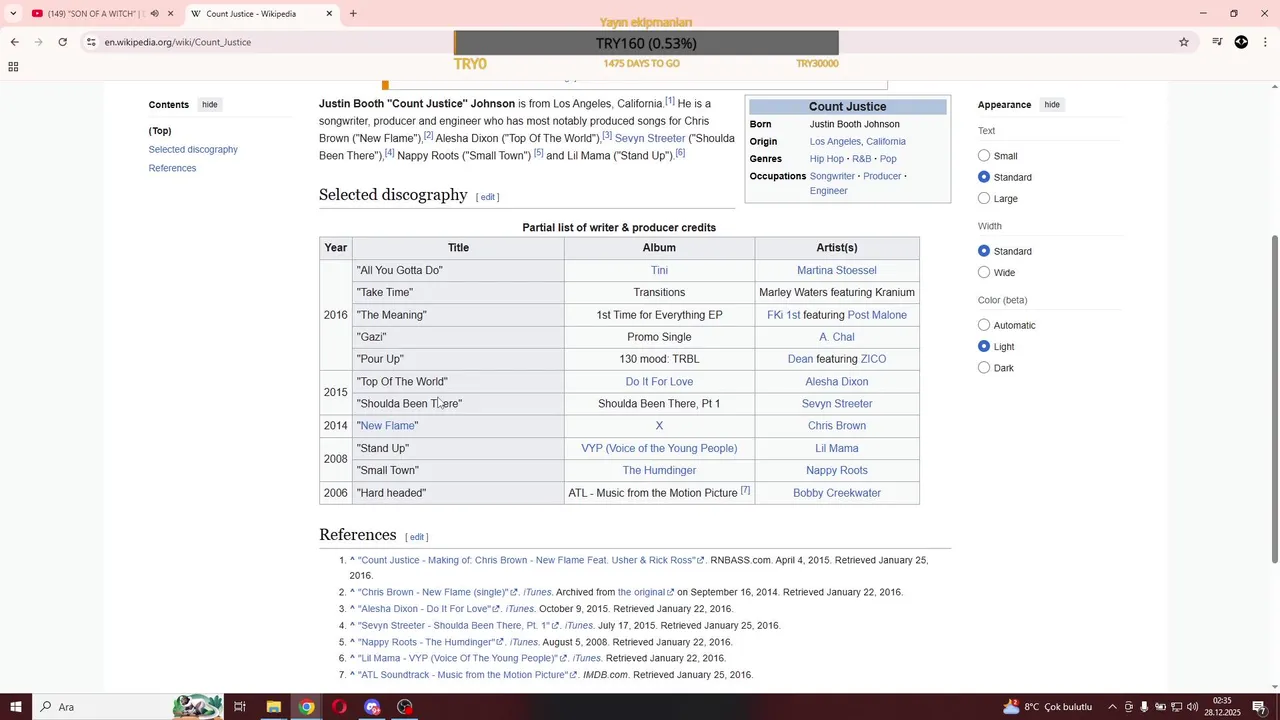The width and height of the screenshot is (1280, 720).
Task: Reload the Count Justice page
Action: coord(62,42)
